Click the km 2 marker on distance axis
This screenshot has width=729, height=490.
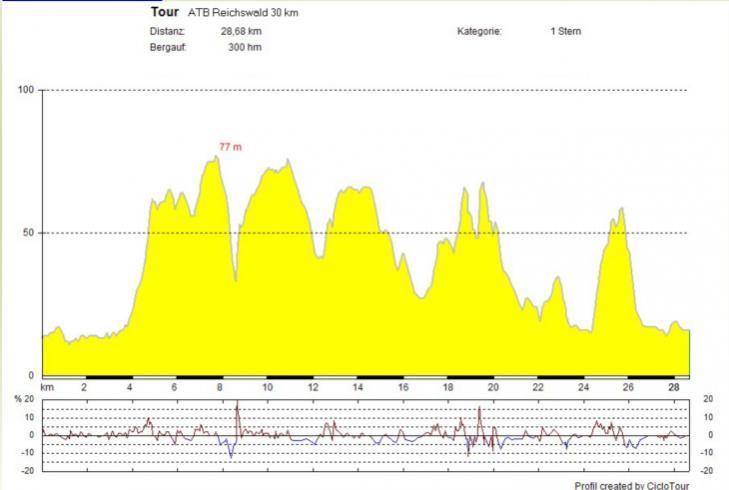pos(85,386)
